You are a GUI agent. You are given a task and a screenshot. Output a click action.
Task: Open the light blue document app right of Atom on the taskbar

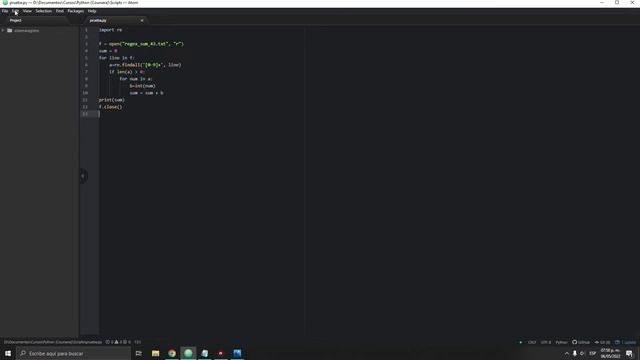204,353
